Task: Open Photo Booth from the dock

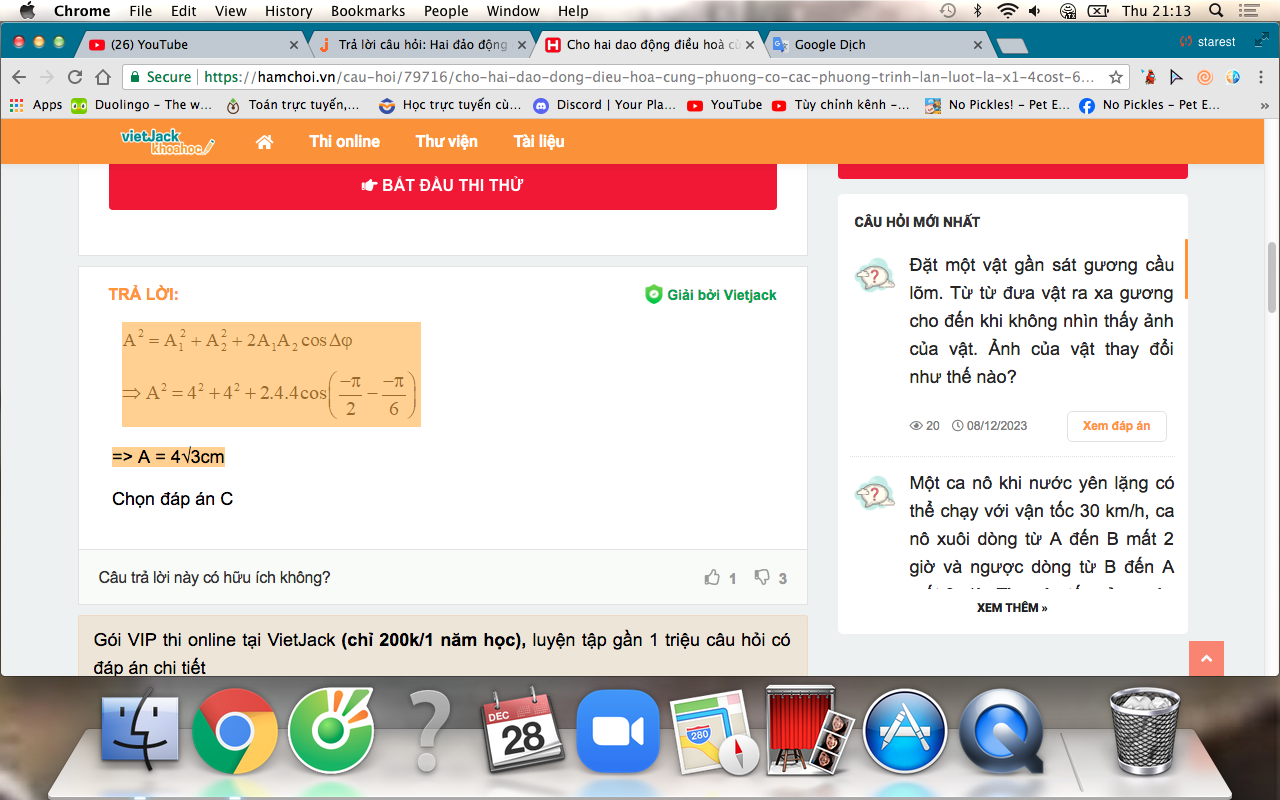Action: pyautogui.click(x=809, y=731)
